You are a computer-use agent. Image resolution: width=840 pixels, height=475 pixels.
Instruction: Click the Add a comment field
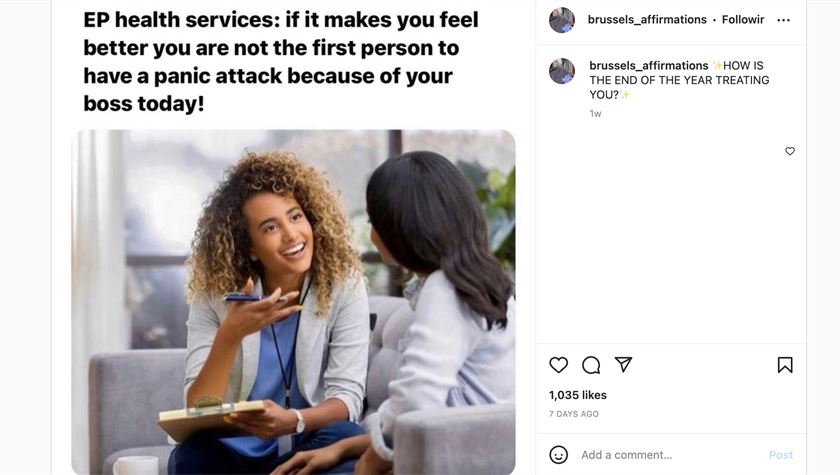[x=670, y=455]
